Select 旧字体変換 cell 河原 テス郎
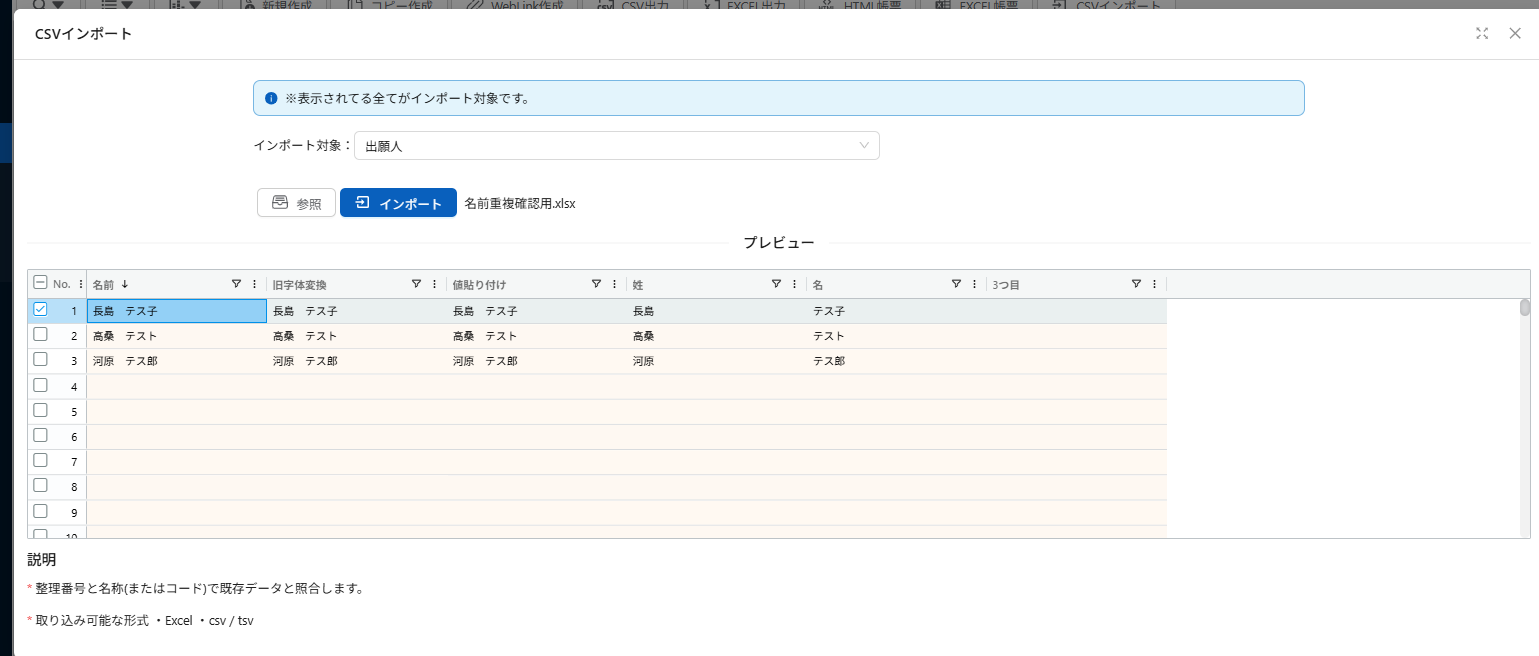Screen dimensions: 1539x656 [x=357, y=361]
